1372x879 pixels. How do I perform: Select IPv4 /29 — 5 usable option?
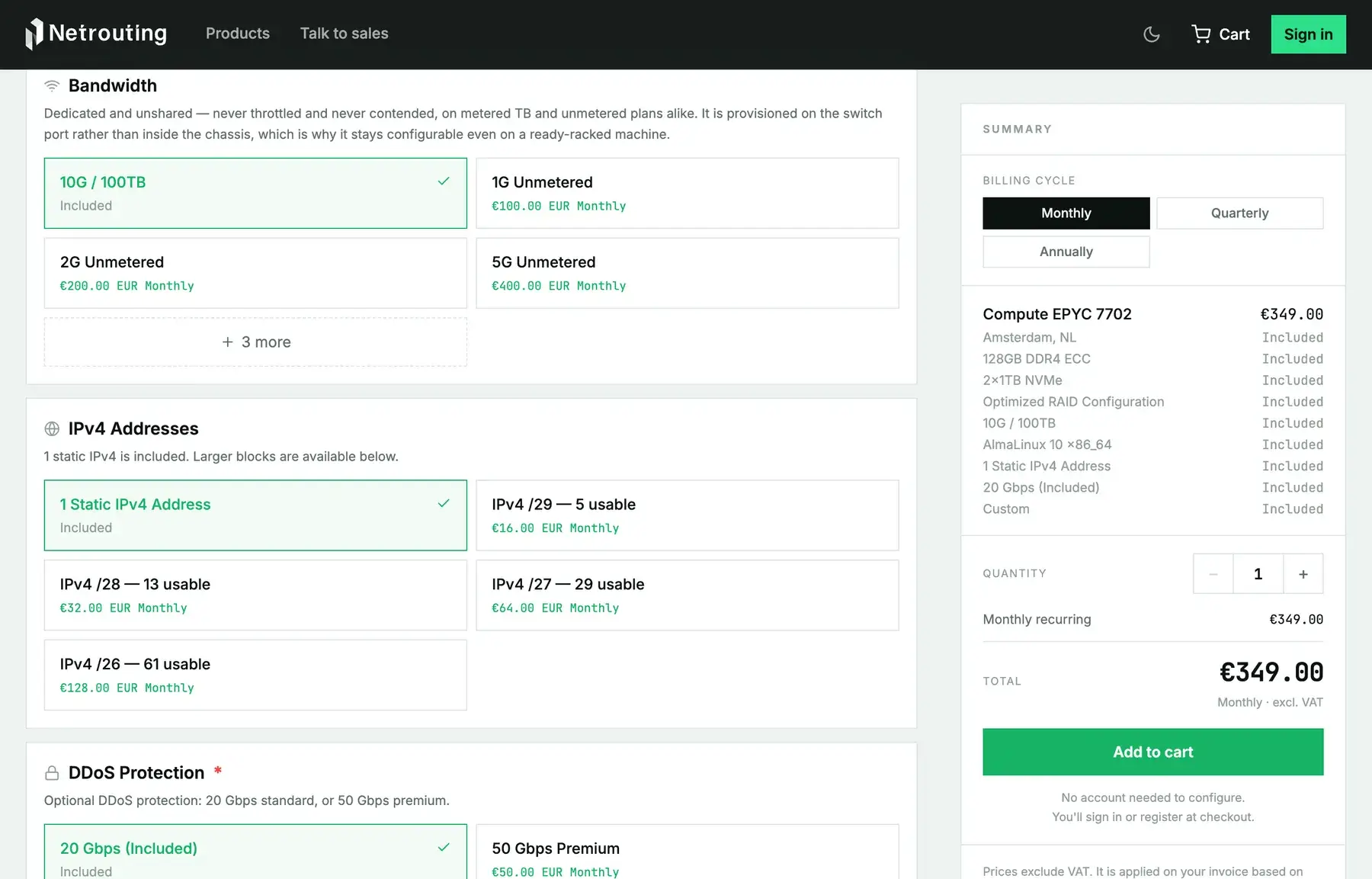(688, 515)
